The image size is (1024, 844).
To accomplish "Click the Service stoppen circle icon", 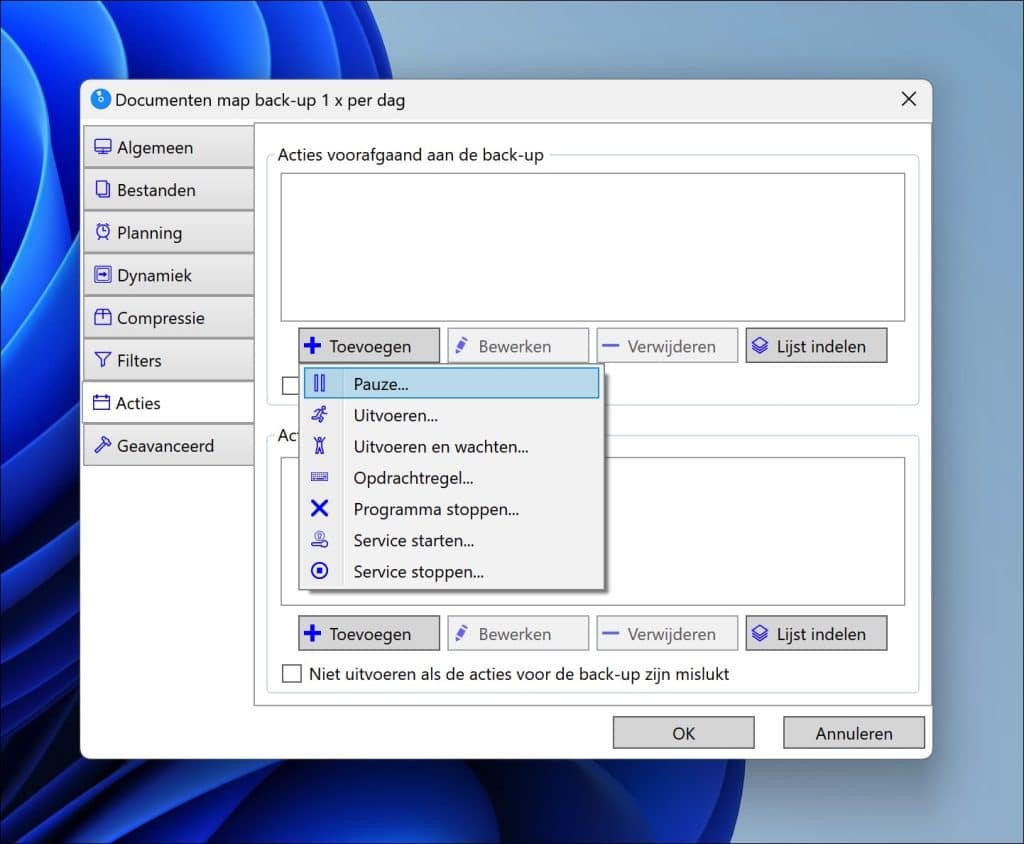I will [x=319, y=571].
